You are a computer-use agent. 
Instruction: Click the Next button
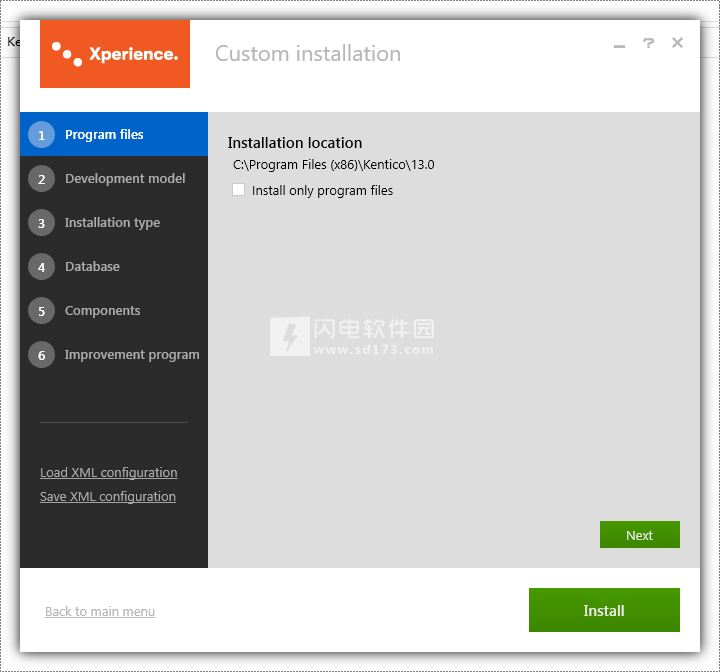pyautogui.click(x=640, y=535)
